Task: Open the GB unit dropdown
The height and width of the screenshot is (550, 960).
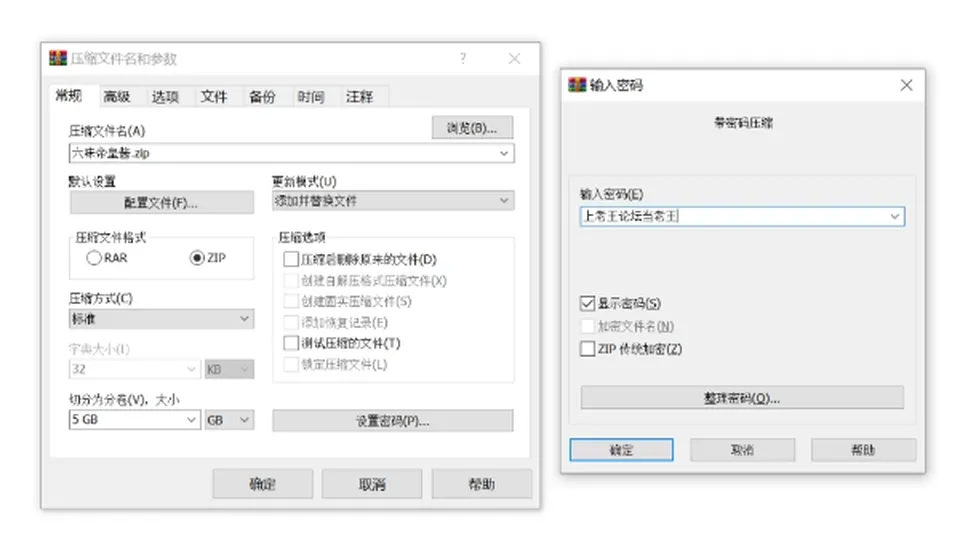Action: [230, 420]
